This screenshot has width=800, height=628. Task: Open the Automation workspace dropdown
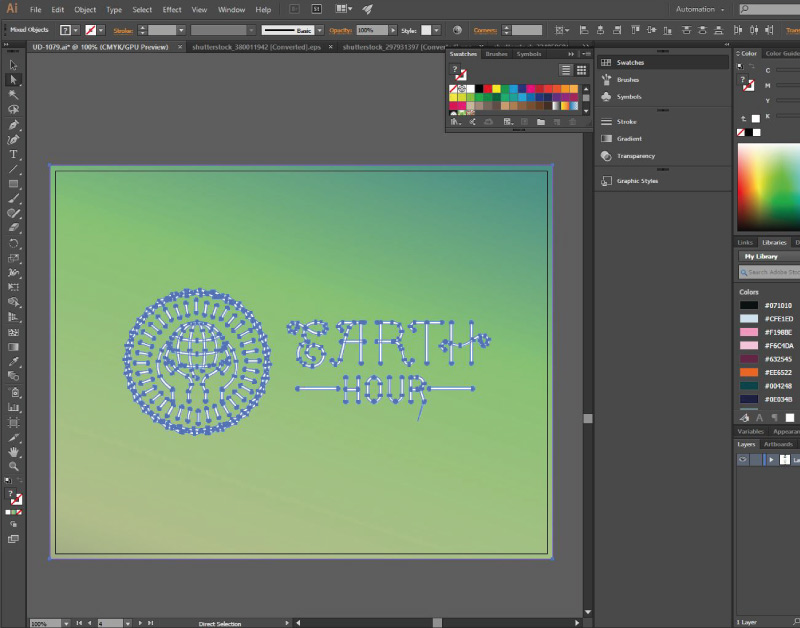pos(700,9)
